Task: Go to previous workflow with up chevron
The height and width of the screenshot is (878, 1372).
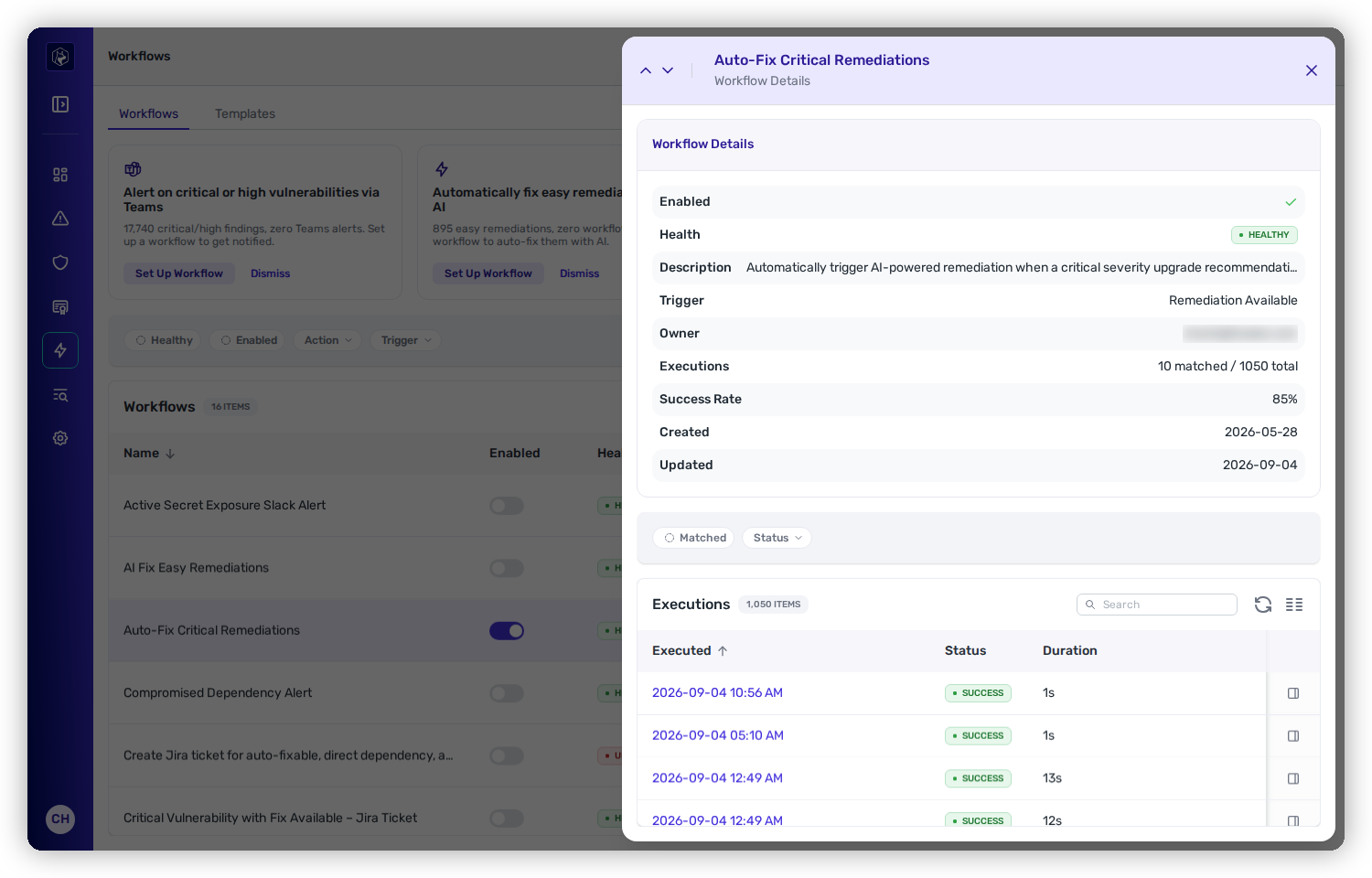Action: pos(646,70)
